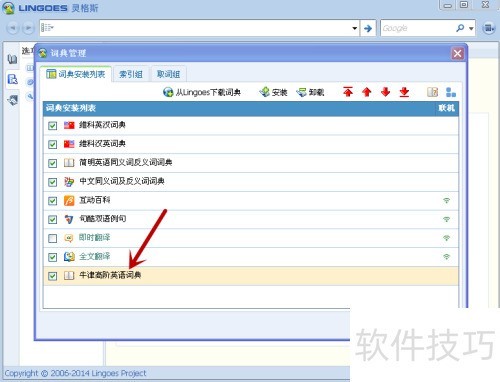Click dictionary book icon in left sidebar
Viewport: 500px width, 382px height.
[13, 59]
